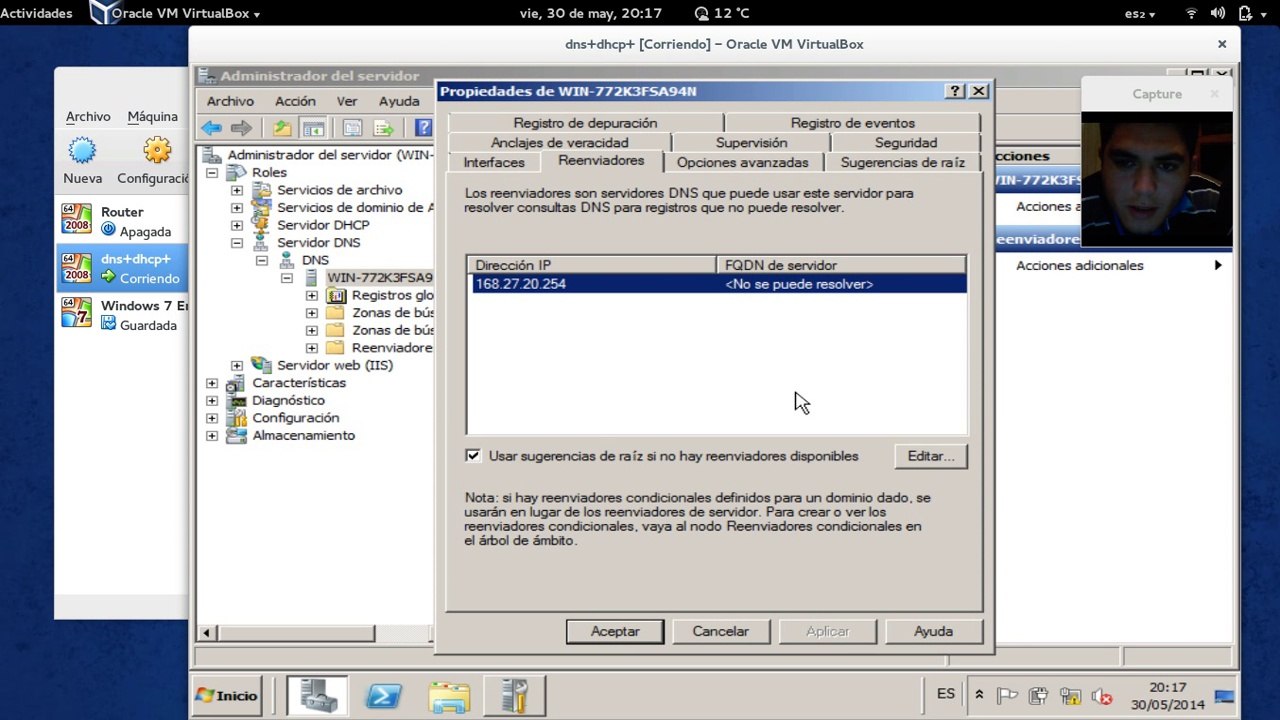Expand the Almacenamiento node
This screenshot has width=1280, height=720.
[212, 436]
